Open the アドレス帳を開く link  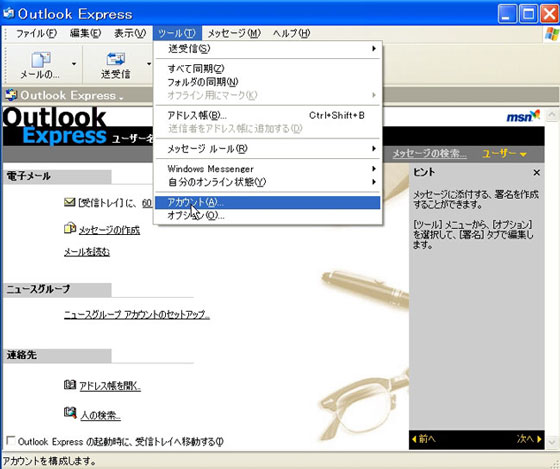[x=110, y=386]
